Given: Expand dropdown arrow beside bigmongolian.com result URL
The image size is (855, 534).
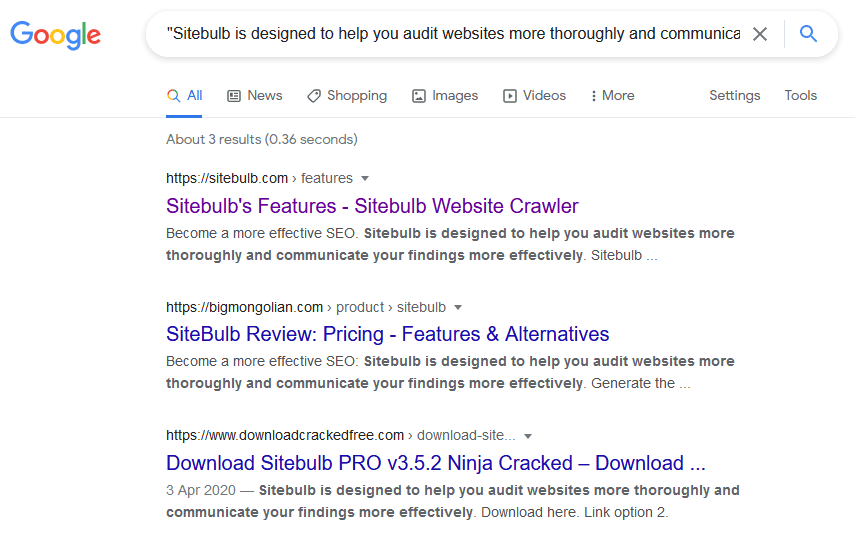Looking at the screenshot, I should (x=458, y=308).
